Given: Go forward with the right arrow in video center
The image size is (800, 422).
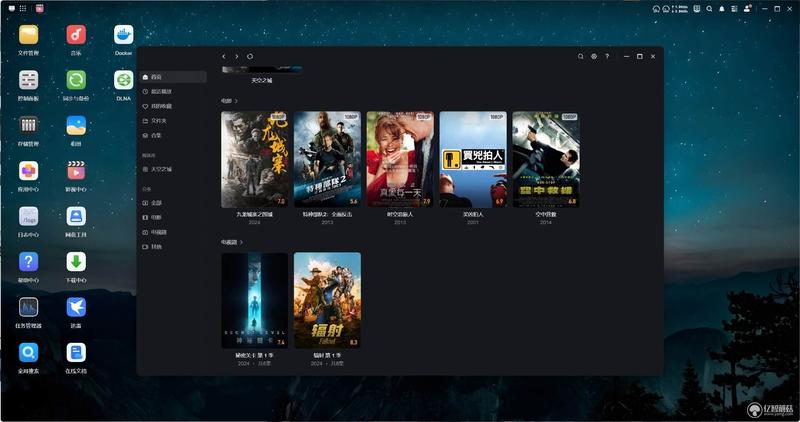Looking at the screenshot, I should click(237, 56).
